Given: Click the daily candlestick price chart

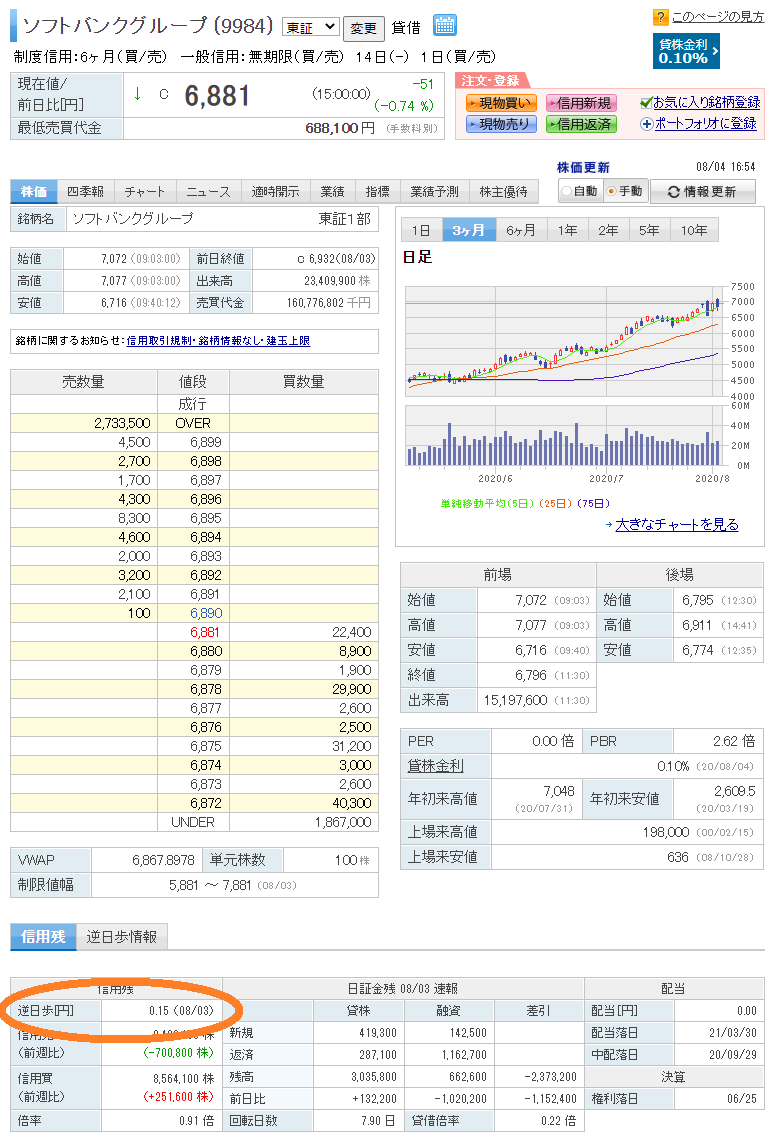Looking at the screenshot, I should click(563, 341).
